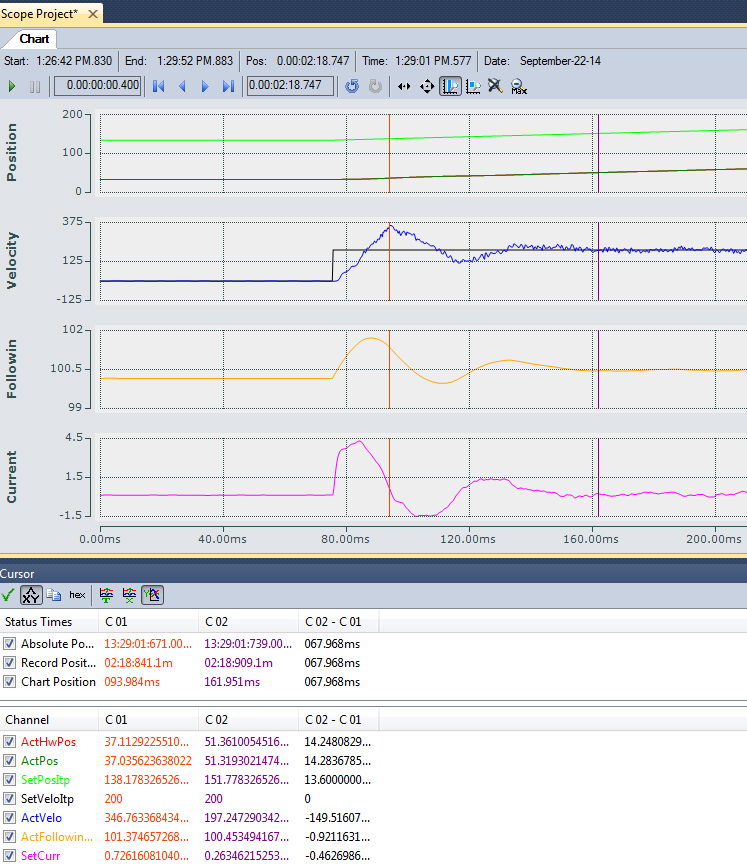Image resolution: width=747 pixels, height=867 pixels.
Task: Click the Channel column header
Action: 49,720
